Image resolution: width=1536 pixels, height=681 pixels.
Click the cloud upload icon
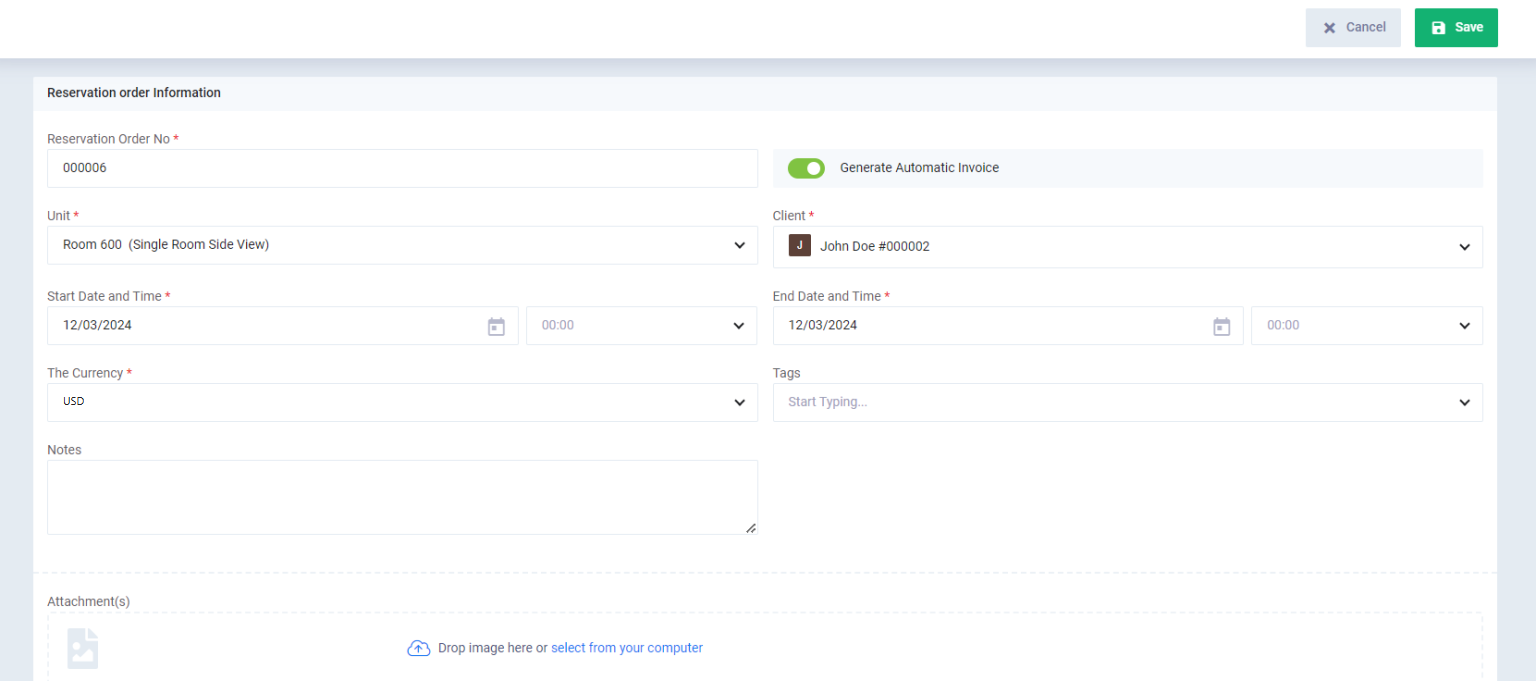pyautogui.click(x=418, y=648)
